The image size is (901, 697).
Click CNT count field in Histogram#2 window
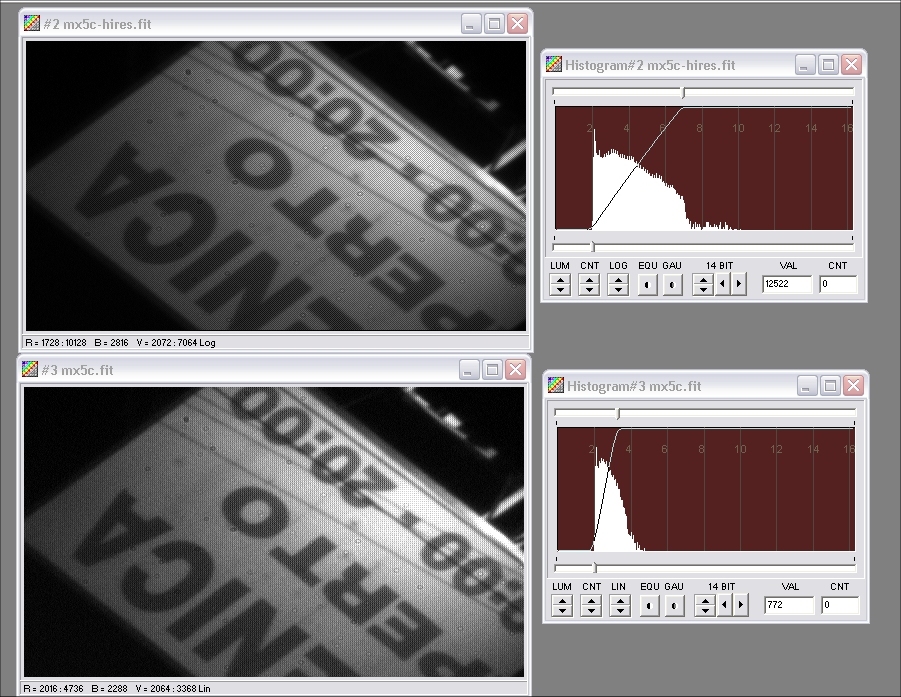(x=838, y=284)
